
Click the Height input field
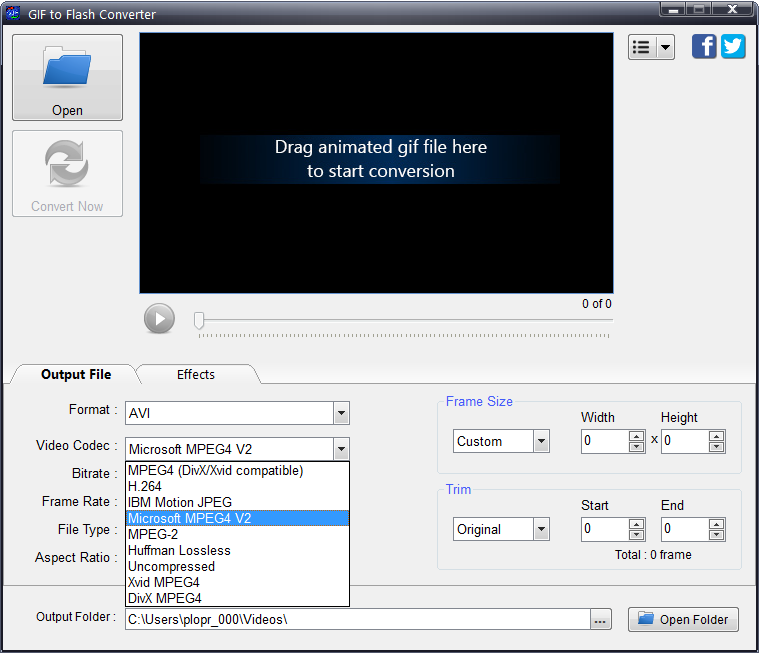(x=685, y=441)
